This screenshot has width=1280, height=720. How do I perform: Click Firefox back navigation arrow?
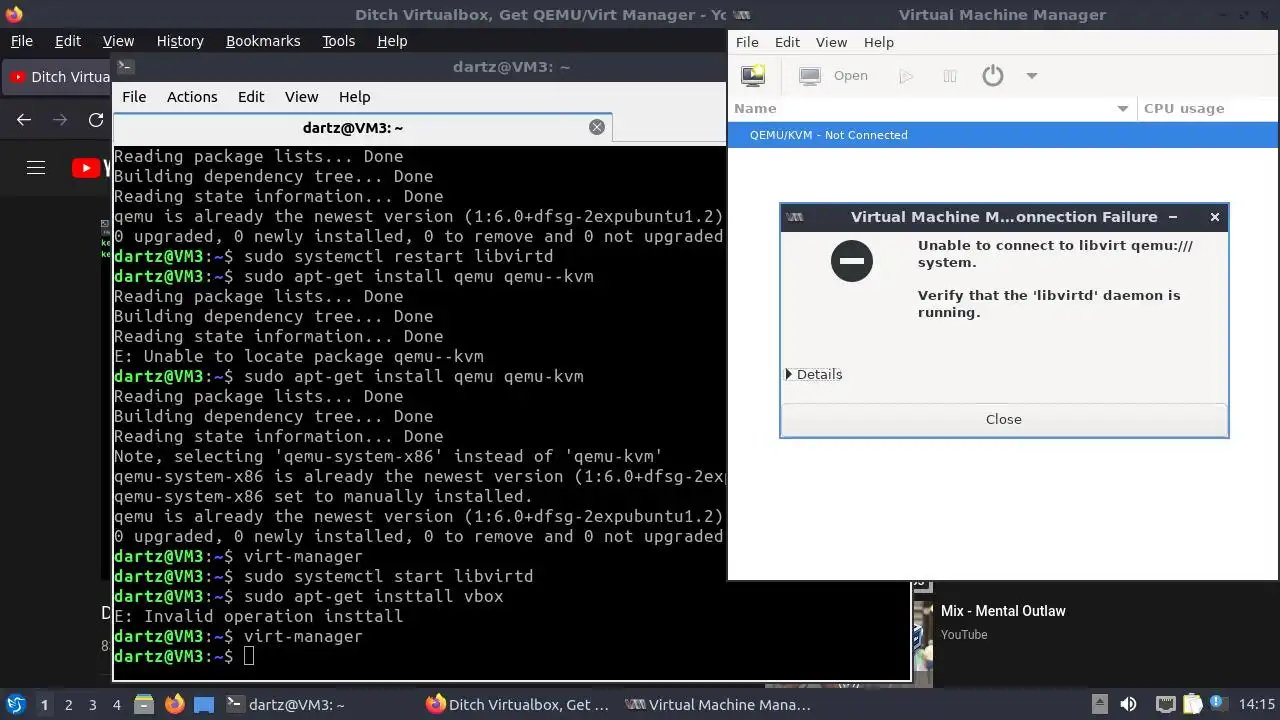24,120
